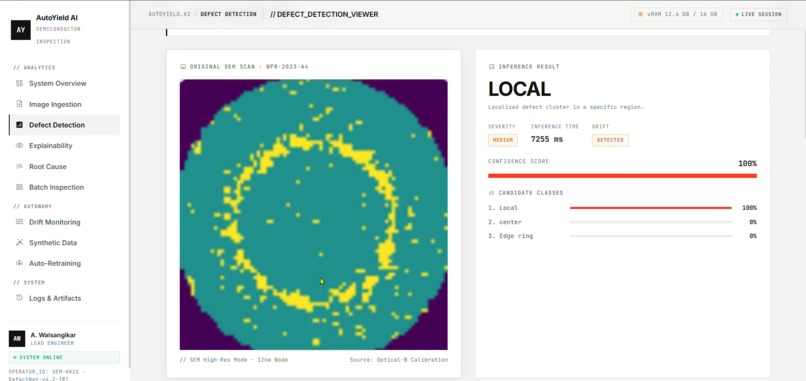
Task: Click the '3. Edge ring' class label
Action: [510, 236]
